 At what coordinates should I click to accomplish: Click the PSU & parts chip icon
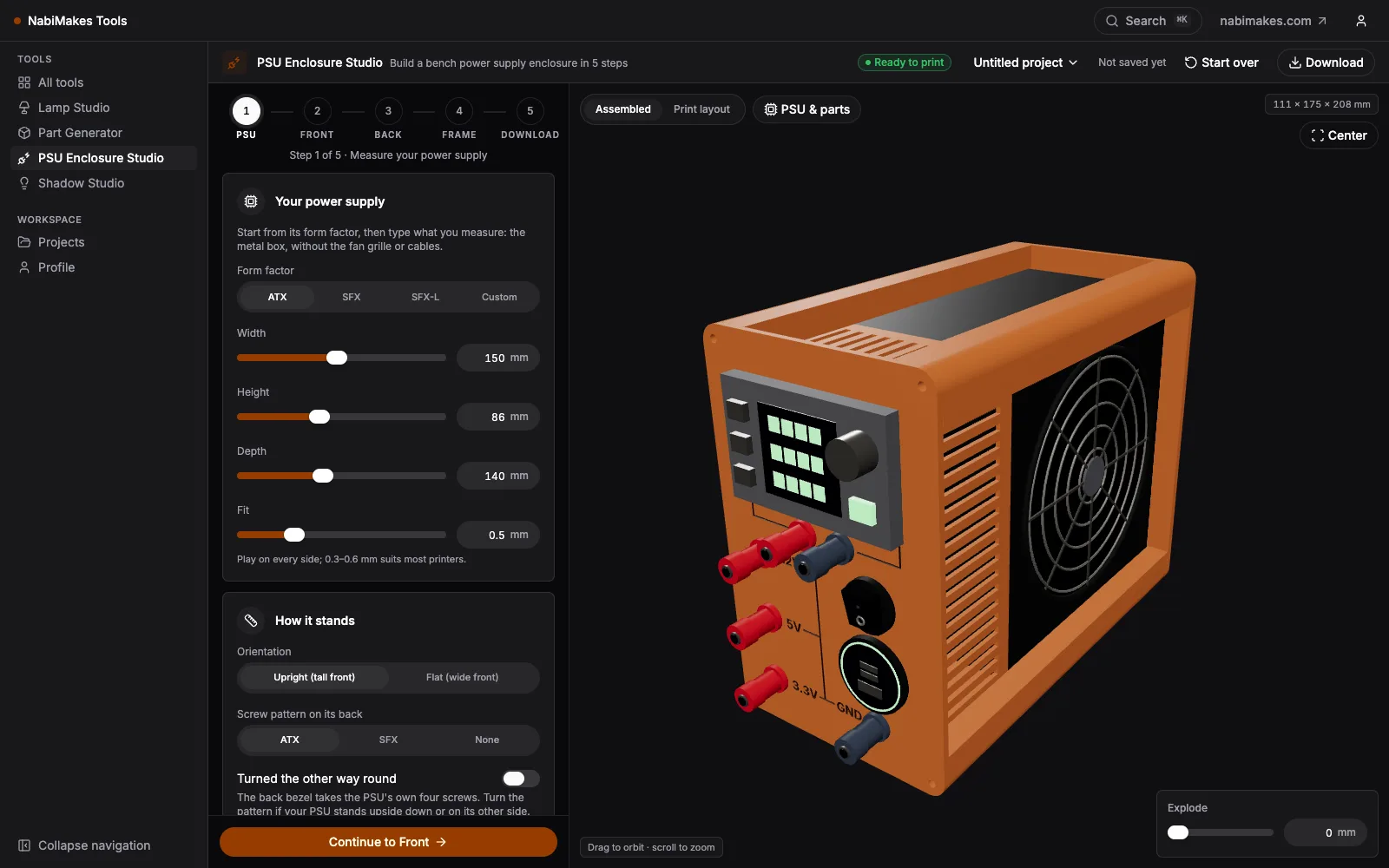[770, 109]
